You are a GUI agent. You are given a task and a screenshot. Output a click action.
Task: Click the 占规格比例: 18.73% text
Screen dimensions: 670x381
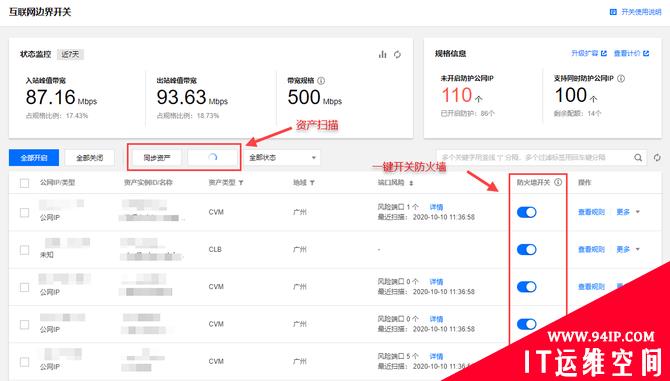pos(188,116)
